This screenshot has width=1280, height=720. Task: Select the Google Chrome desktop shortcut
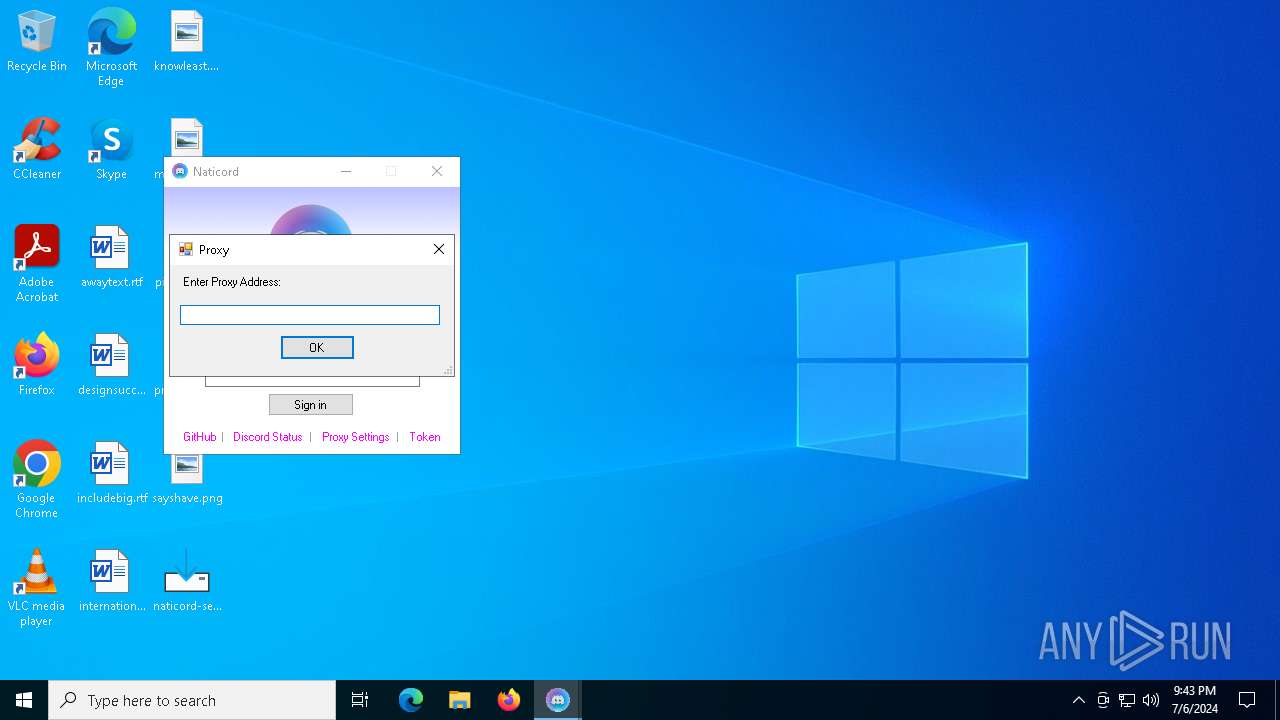(x=37, y=480)
